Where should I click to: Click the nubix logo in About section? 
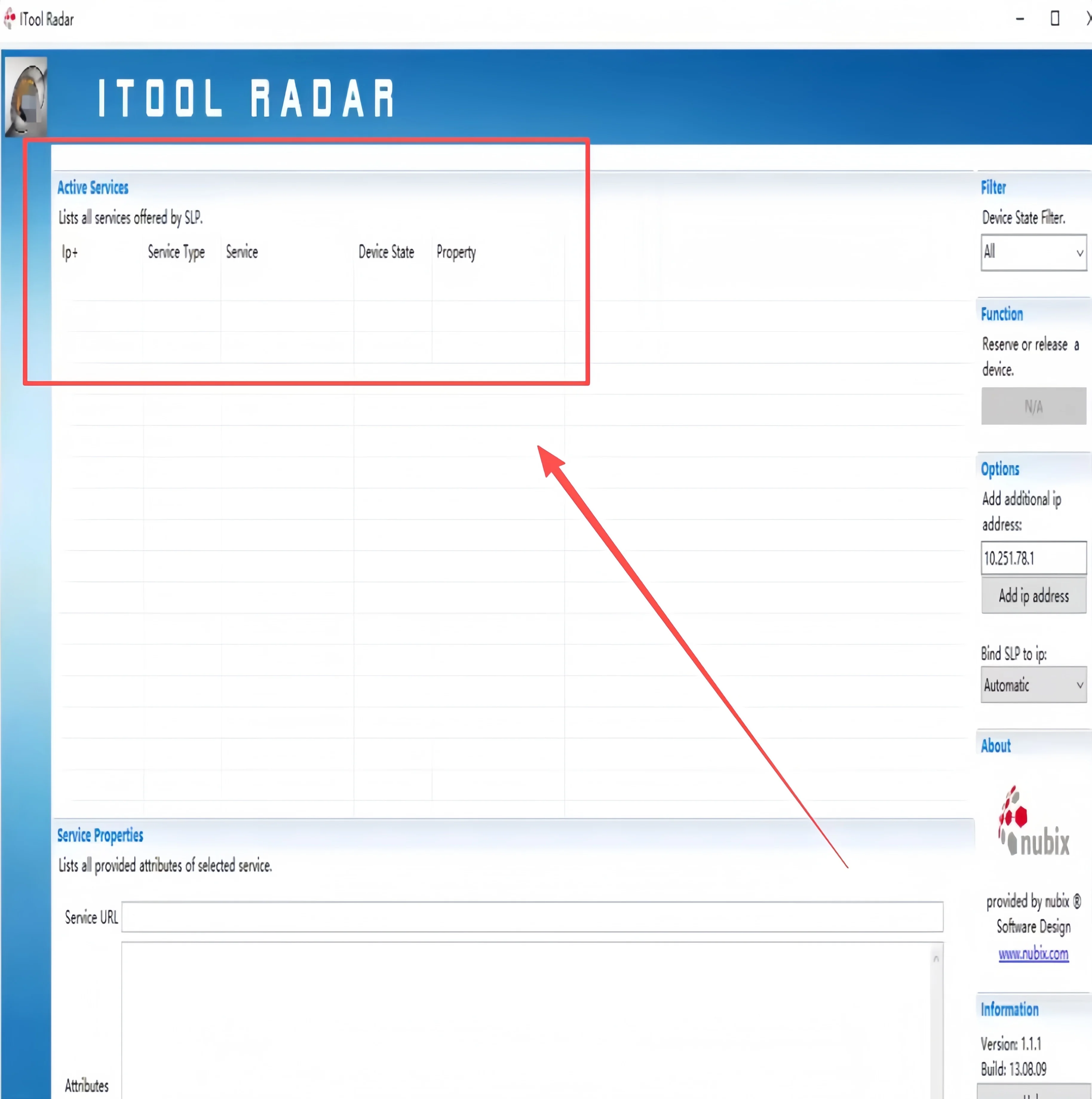(1033, 821)
